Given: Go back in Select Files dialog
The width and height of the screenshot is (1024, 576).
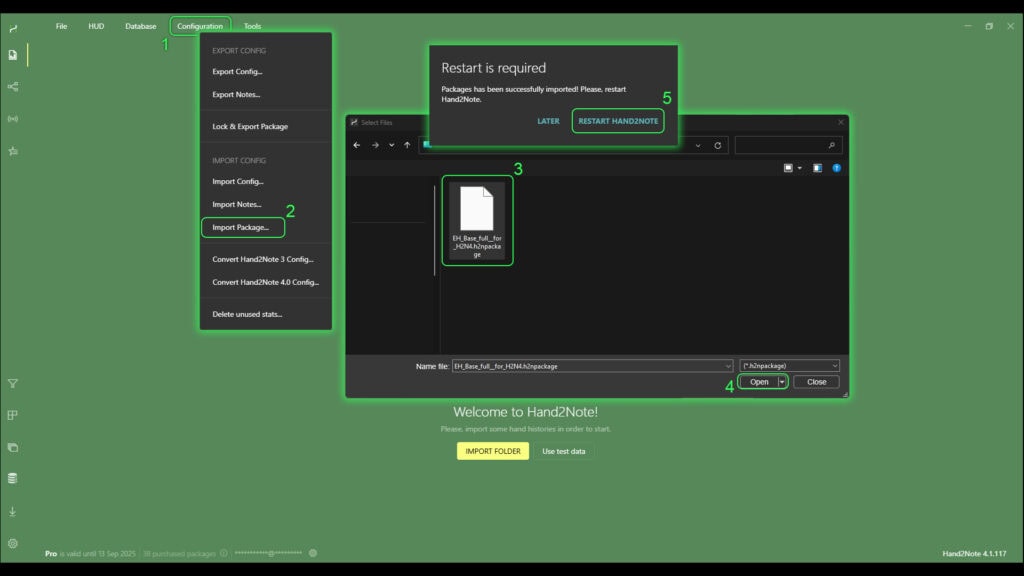Looking at the screenshot, I should [x=357, y=145].
